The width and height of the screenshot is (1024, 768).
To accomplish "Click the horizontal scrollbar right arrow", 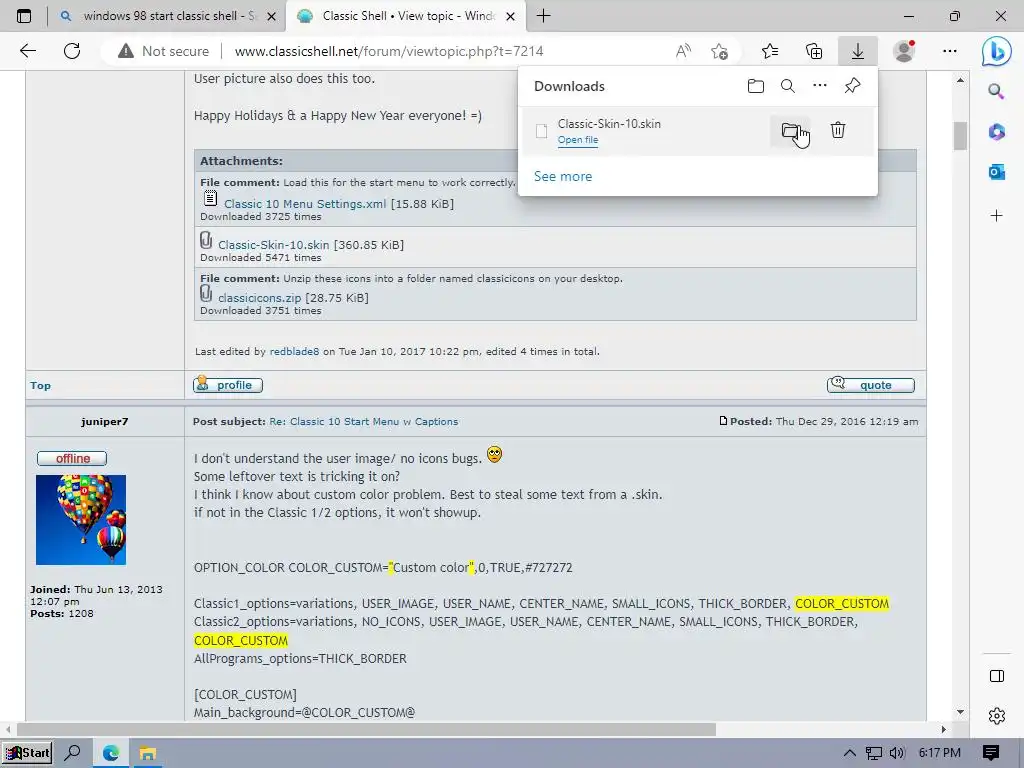I will (944, 729).
